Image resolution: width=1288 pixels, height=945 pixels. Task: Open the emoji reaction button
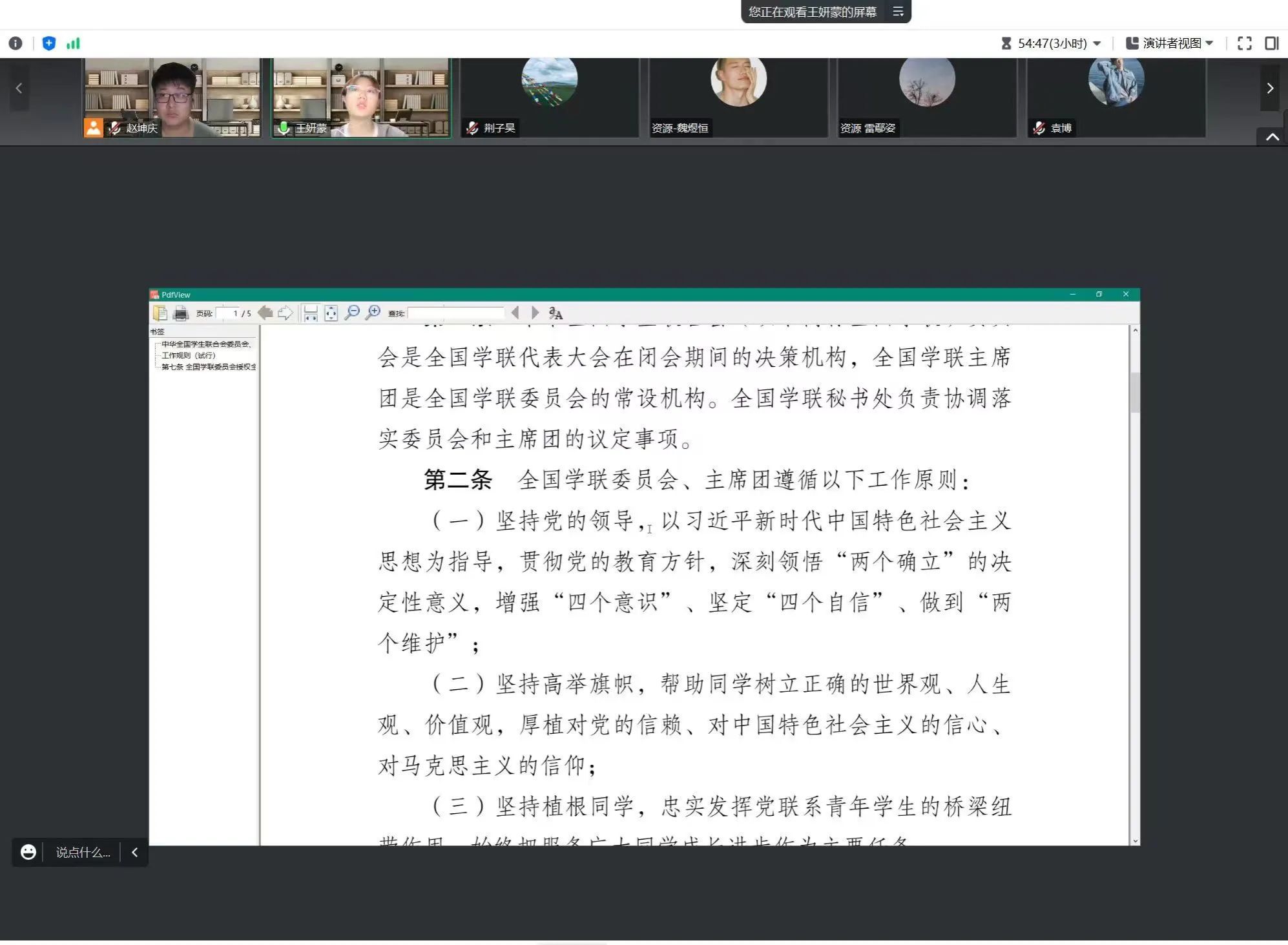pos(28,852)
